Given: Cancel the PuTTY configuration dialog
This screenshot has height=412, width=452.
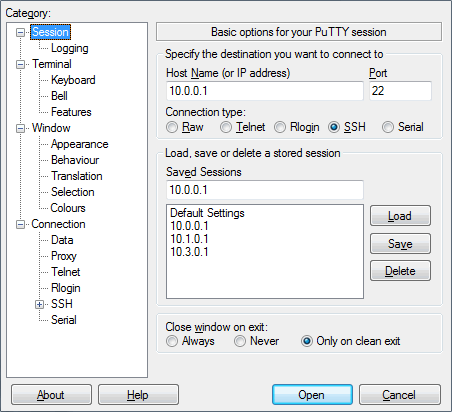Looking at the screenshot, I should tap(400, 395).
